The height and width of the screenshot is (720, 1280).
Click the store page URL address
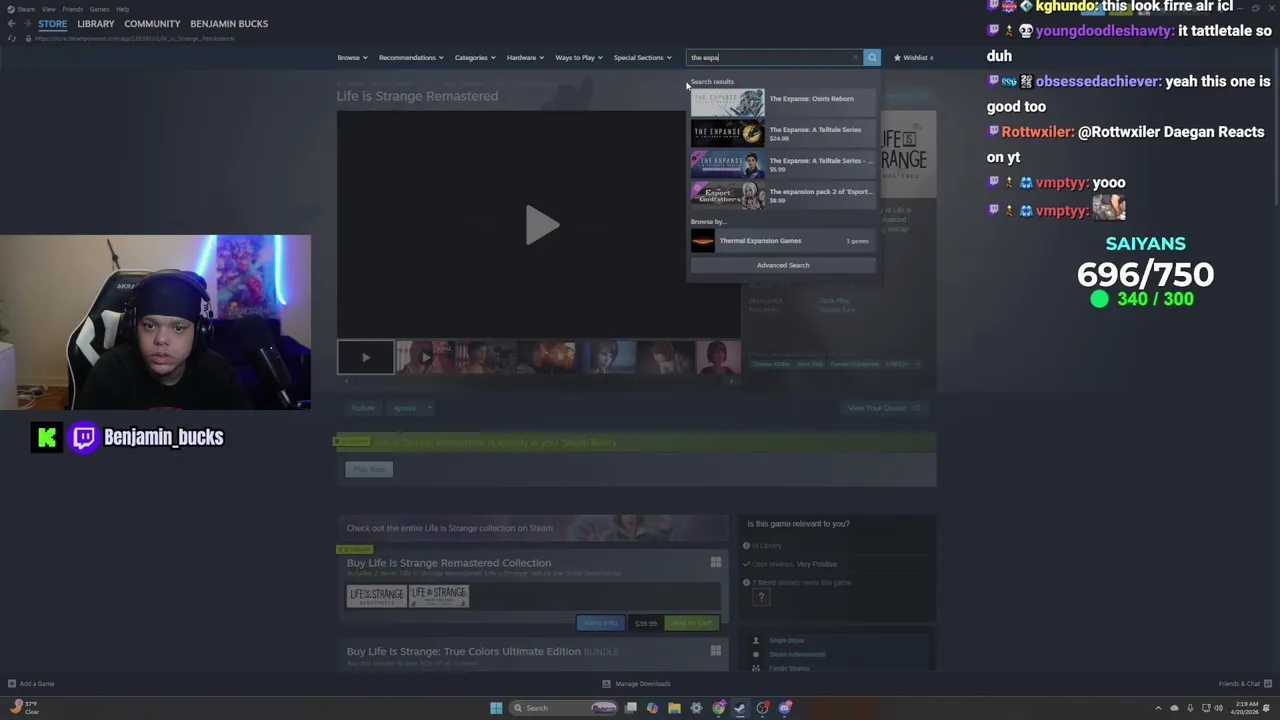point(135,38)
